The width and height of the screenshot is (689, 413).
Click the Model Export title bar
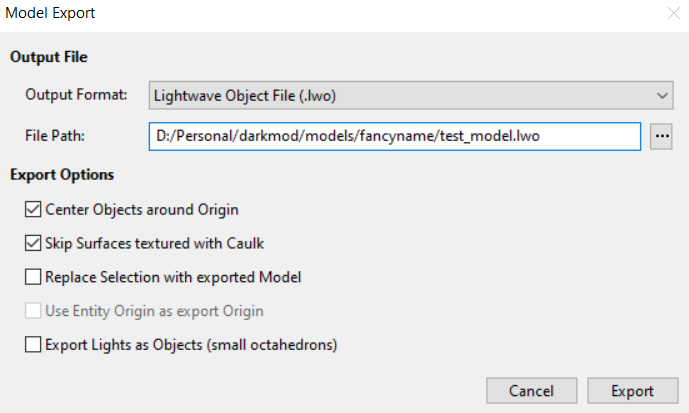[x=300, y=14]
